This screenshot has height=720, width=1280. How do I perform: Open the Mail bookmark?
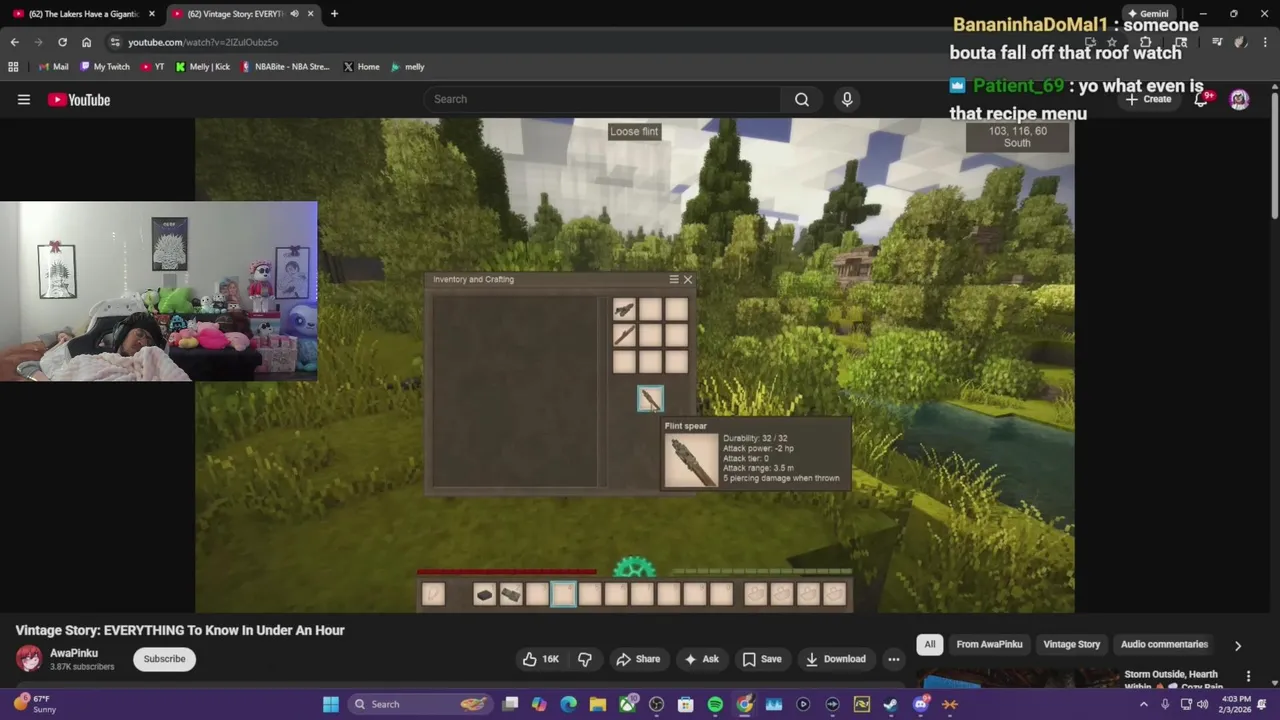coord(54,67)
